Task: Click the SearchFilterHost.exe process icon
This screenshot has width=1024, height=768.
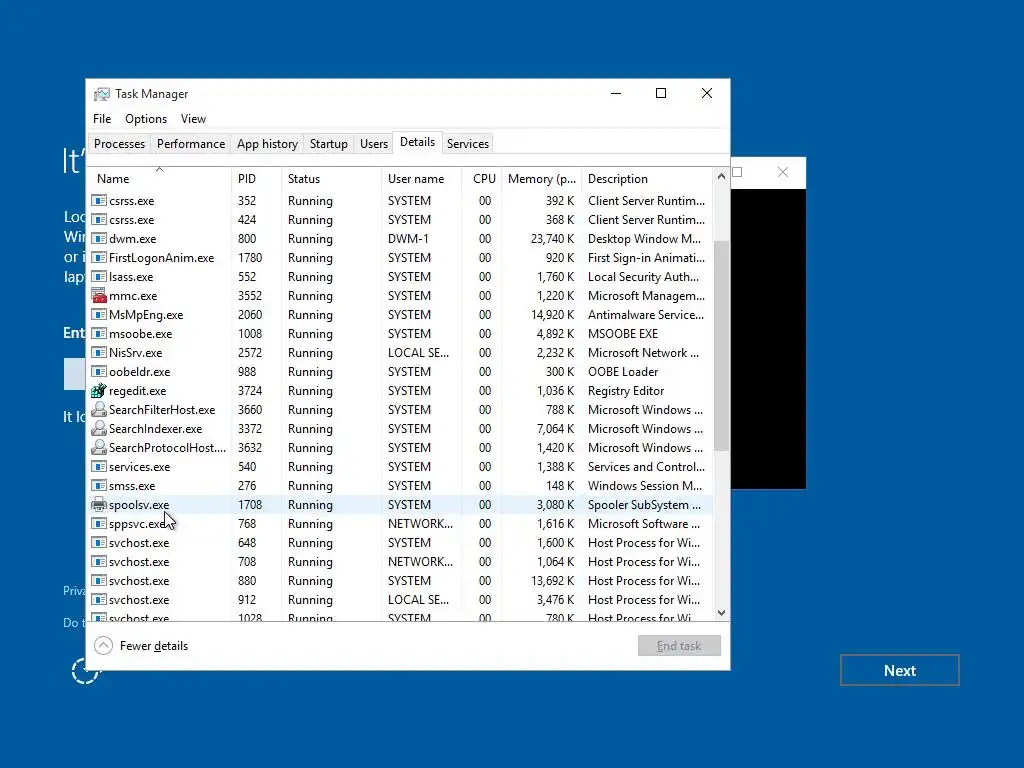Action: pyautogui.click(x=99, y=409)
